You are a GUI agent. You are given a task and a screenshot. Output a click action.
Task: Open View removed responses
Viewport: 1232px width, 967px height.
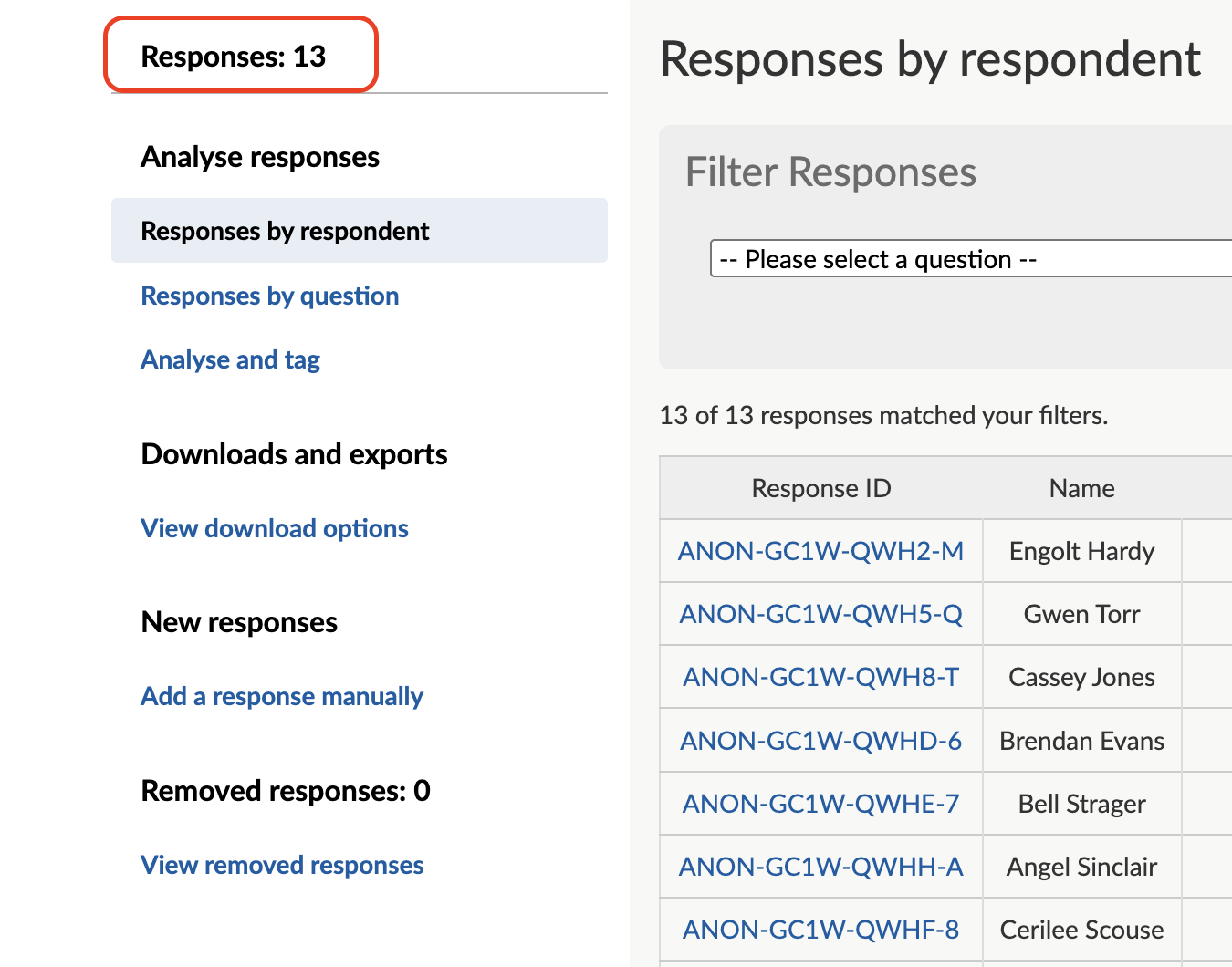283,865
